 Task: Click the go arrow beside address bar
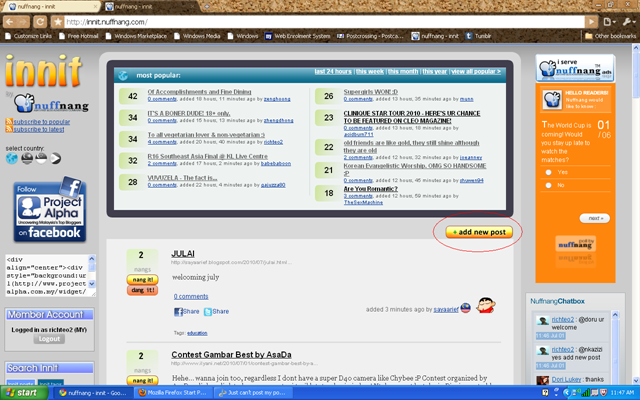[591, 22]
